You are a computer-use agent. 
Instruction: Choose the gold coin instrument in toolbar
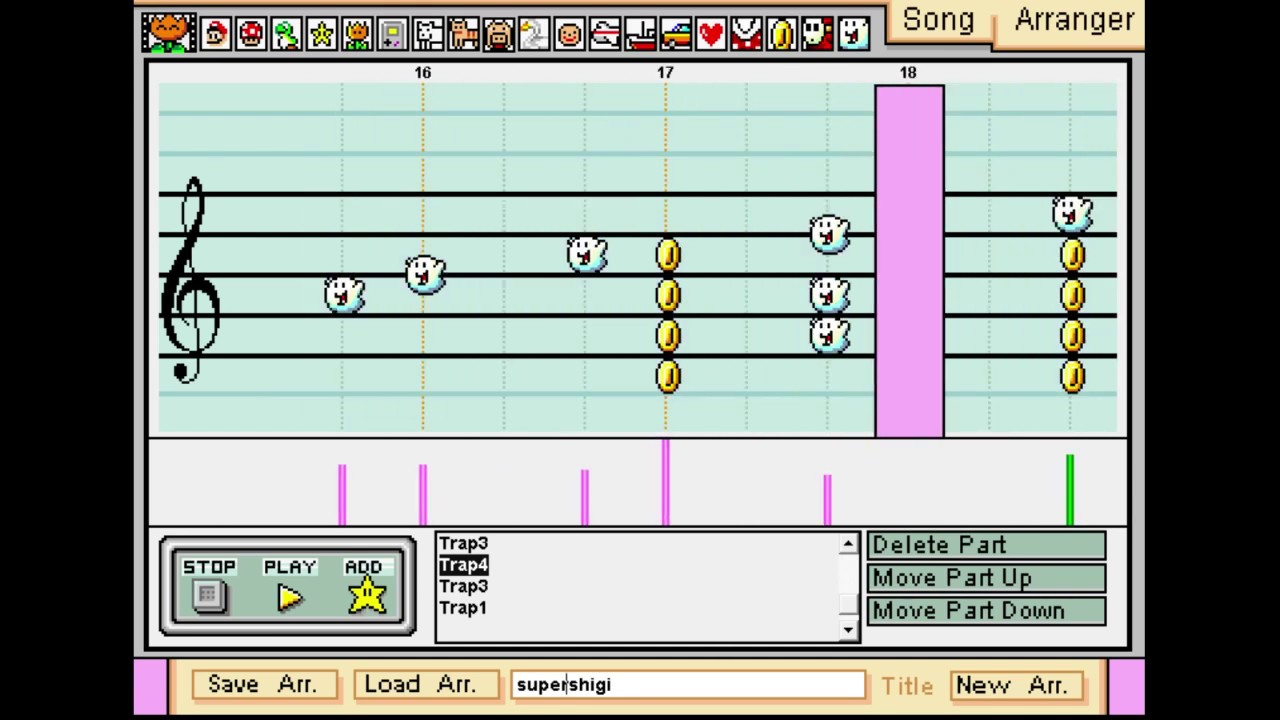pyautogui.click(x=782, y=35)
